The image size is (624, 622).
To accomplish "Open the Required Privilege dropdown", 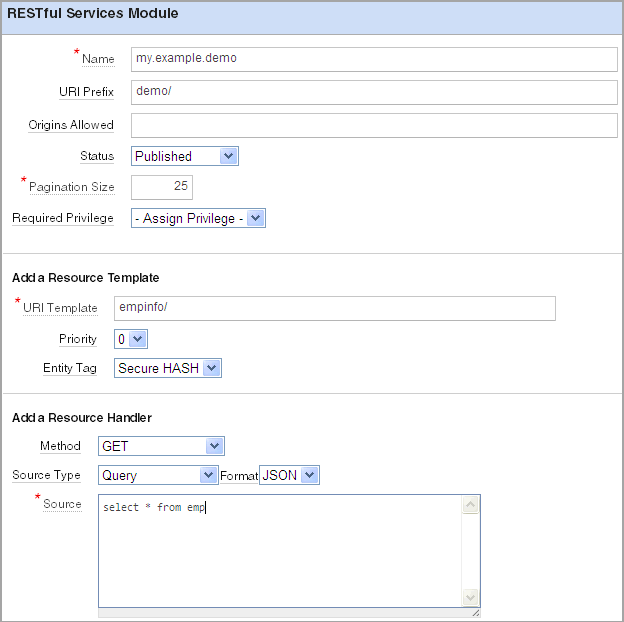I will pyautogui.click(x=198, y=218).
